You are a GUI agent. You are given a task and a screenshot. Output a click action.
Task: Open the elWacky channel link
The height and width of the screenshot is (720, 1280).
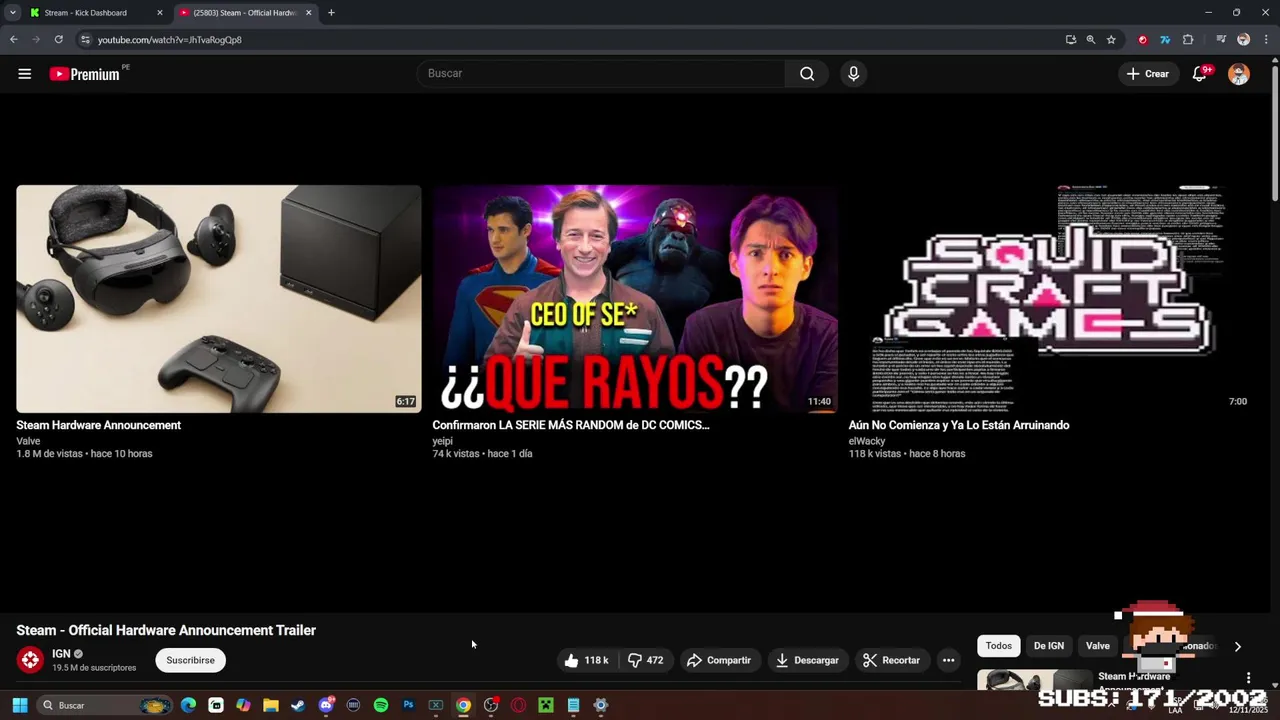click(867, 441)
